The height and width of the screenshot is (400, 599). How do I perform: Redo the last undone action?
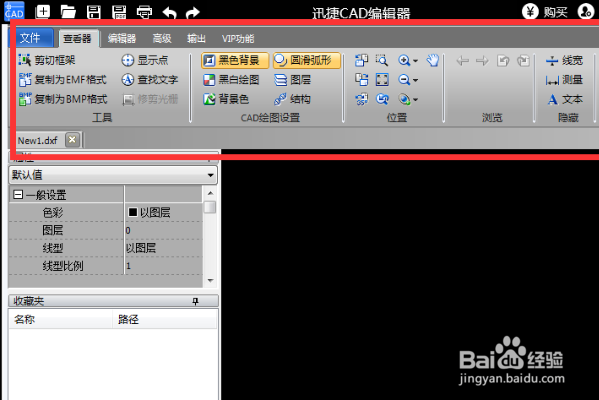[193, 13]
